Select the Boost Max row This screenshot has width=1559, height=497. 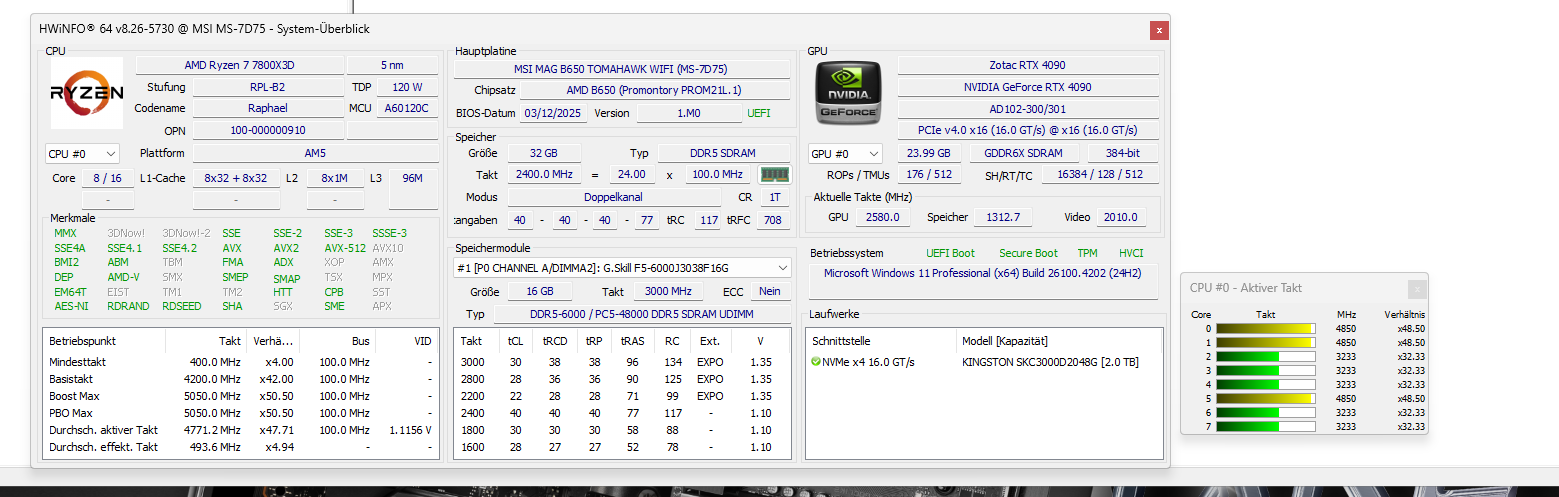coord(240,396)
